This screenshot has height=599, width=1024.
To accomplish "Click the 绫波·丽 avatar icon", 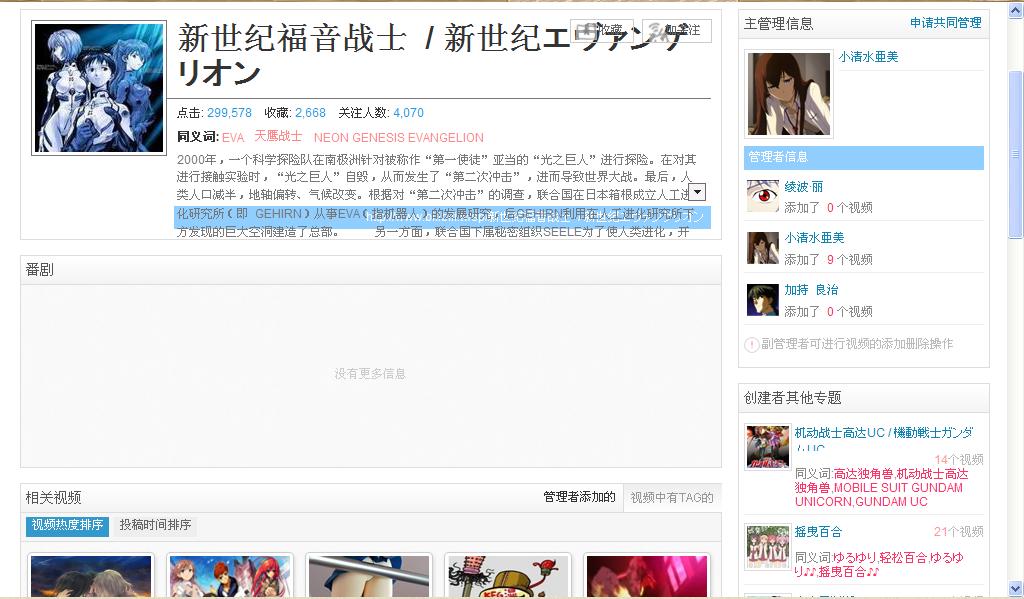I will coord(763,196).
